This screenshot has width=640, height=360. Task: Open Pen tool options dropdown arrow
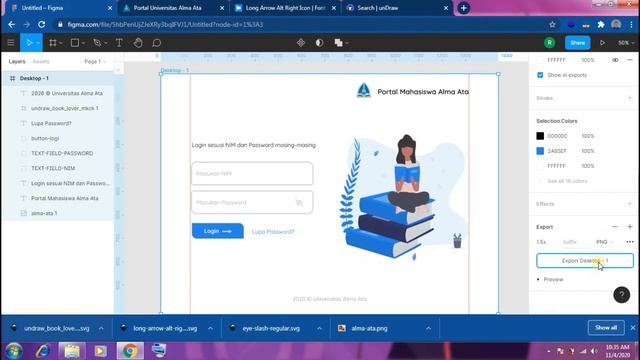105,43
